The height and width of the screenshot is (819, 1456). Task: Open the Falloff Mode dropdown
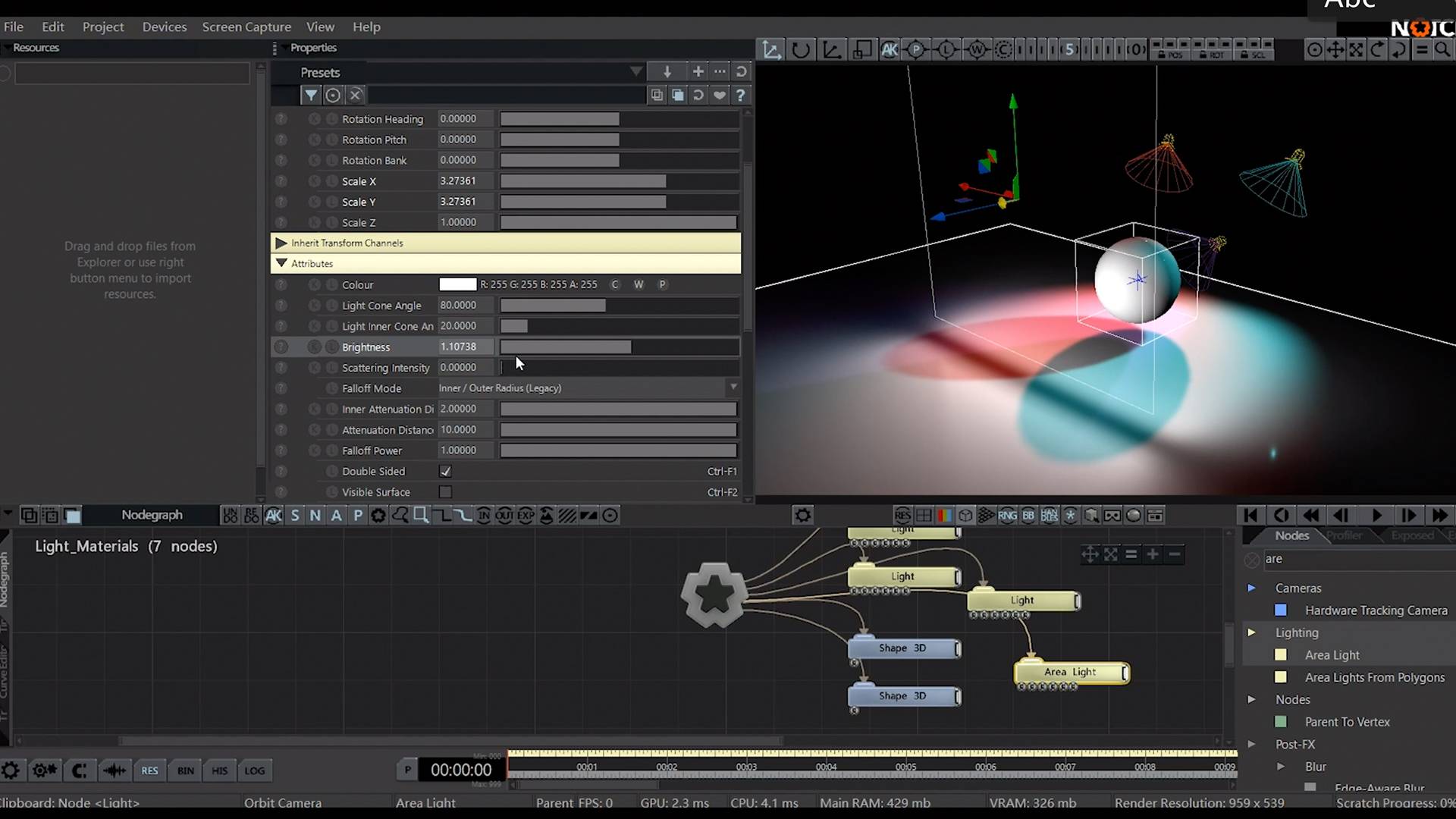588,388
